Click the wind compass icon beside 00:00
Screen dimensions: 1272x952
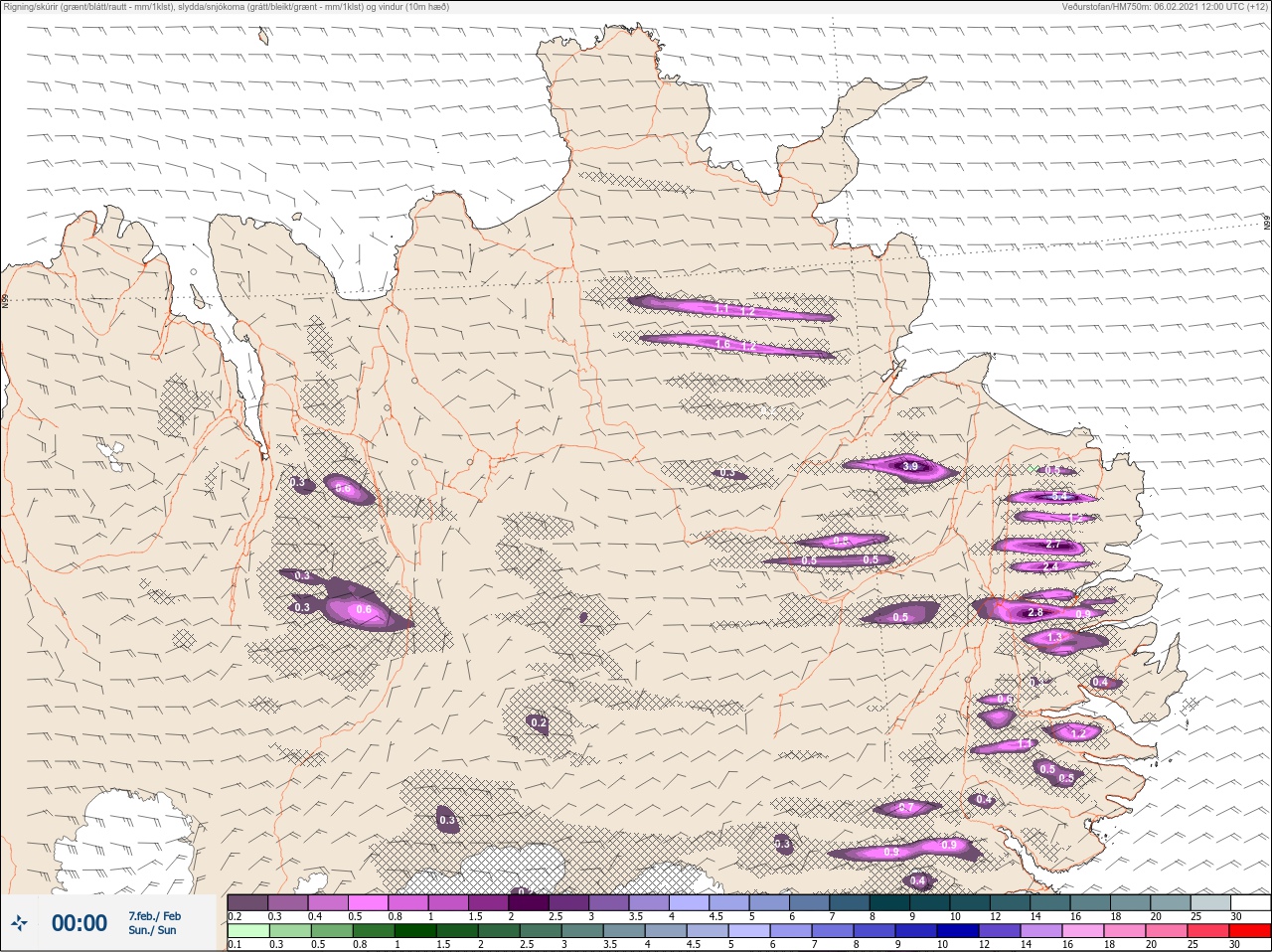[x=19, y=924]
